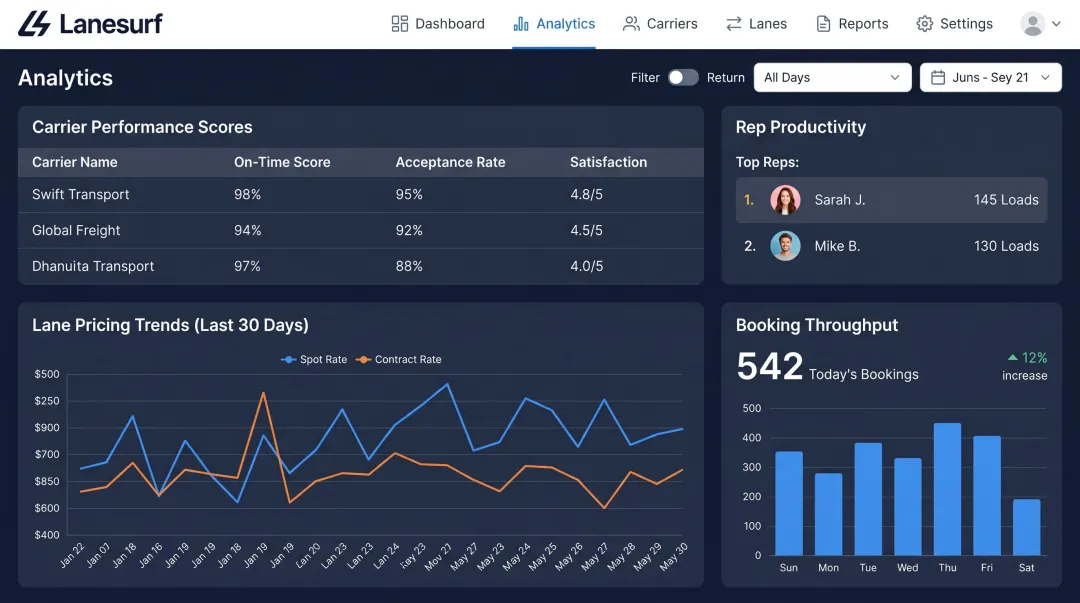Click the Lanes arrows icon
Viewport: 1080px width, 603px height.
(734, 24)
